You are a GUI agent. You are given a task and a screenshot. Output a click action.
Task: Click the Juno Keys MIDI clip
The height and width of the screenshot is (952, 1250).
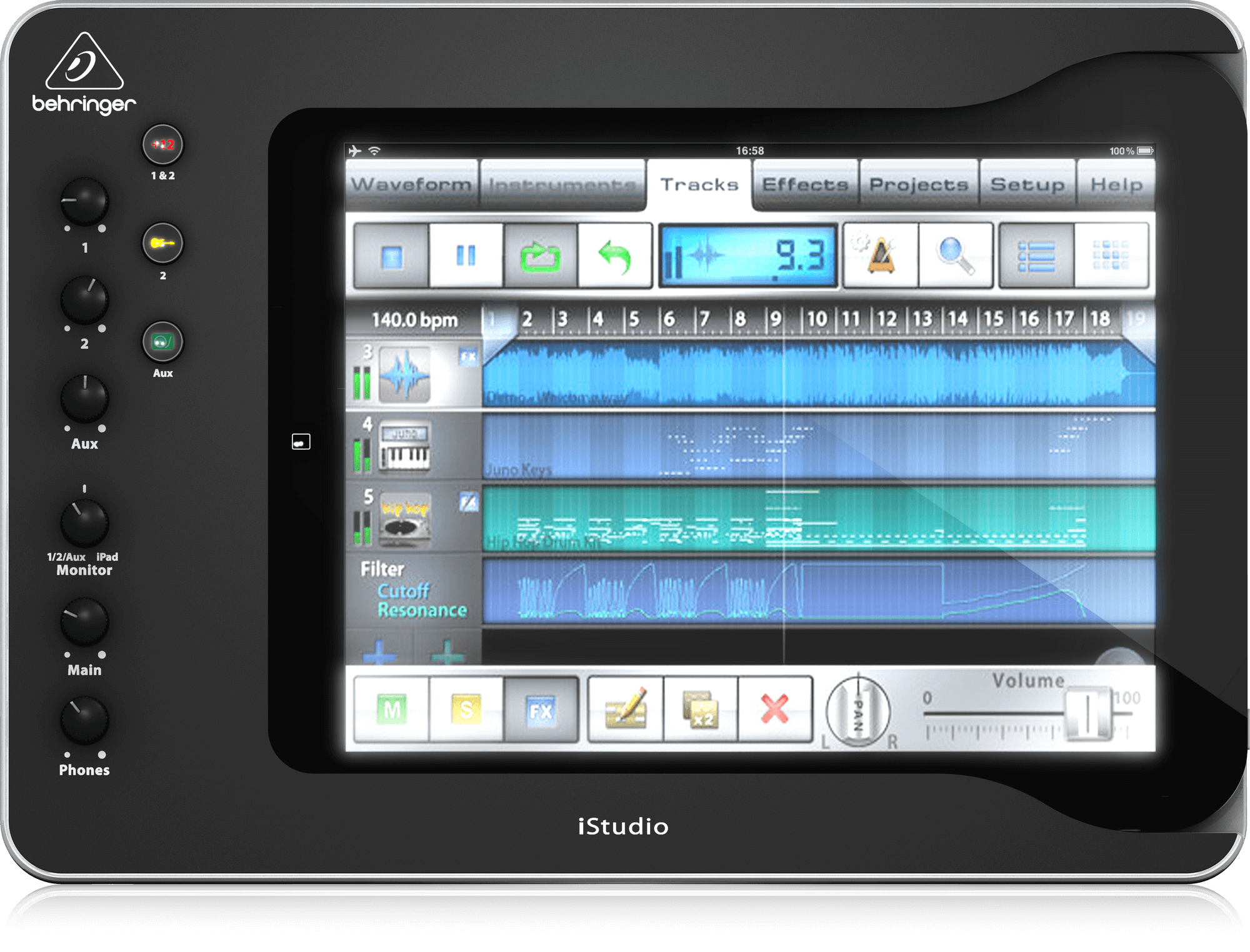pyautogui.click(x=819, y=447)
